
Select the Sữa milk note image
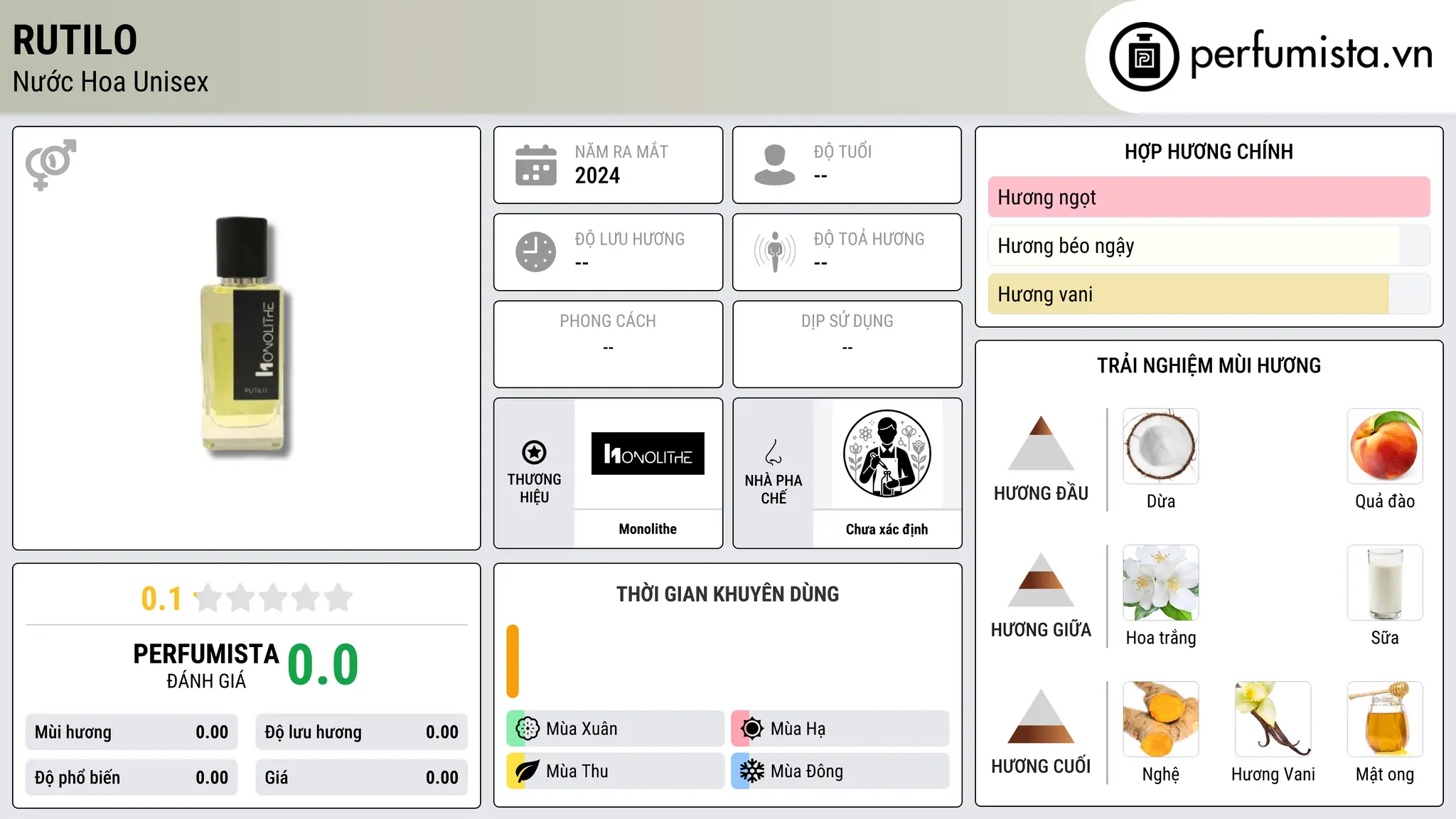click(1385, 583)
